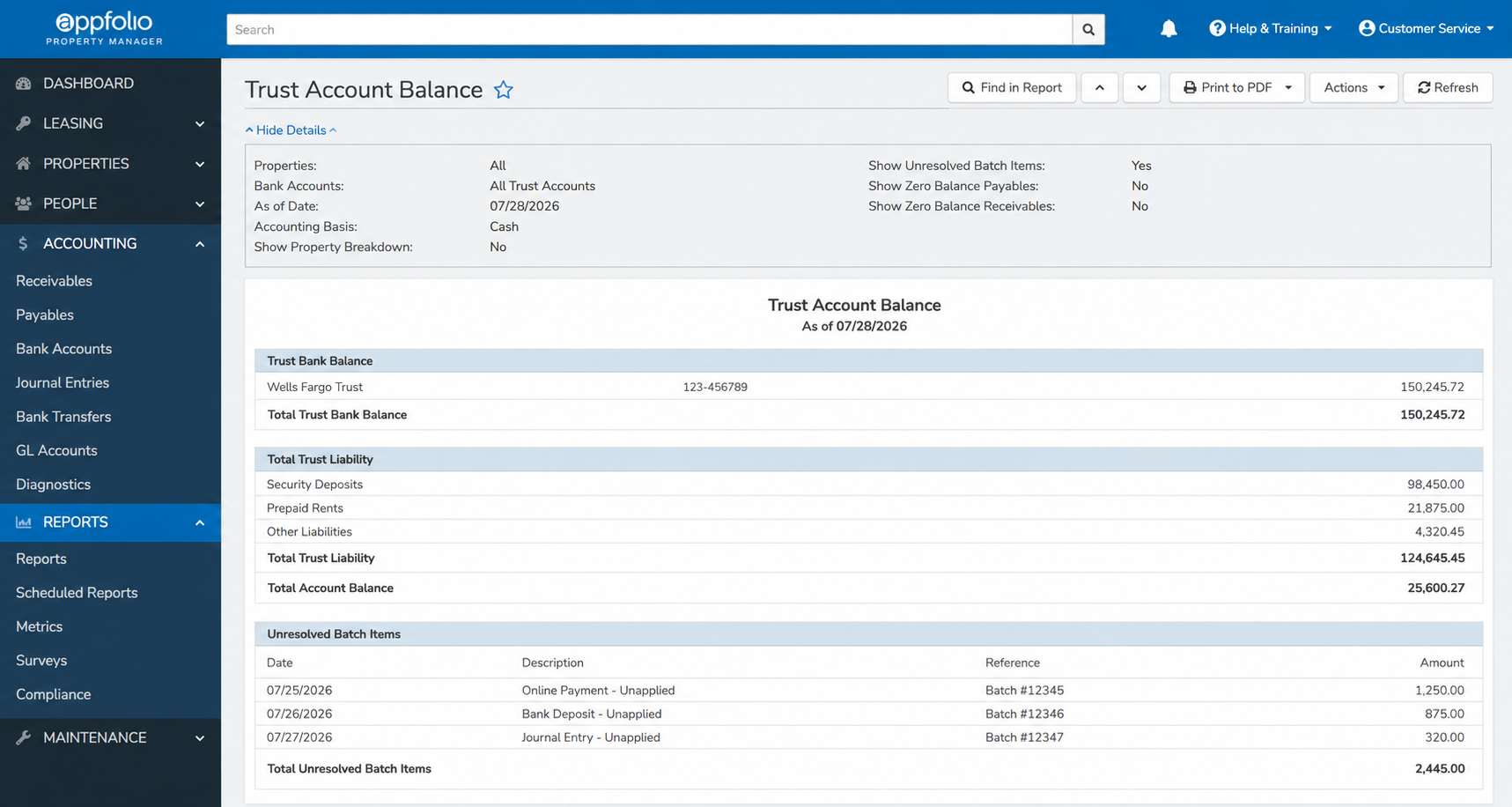Screen dimensions: 1512x807
Task: Click the Find in Report button
Action: 1012,87
